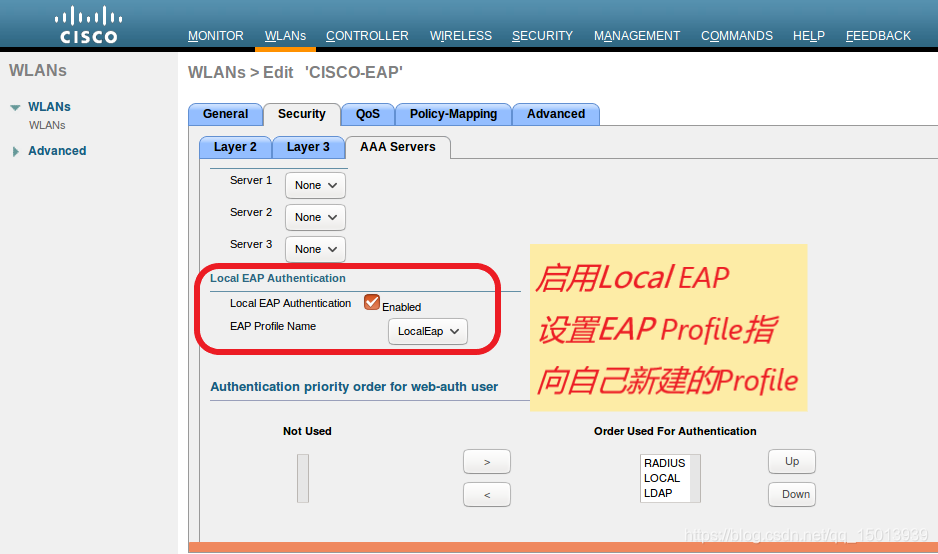Click the < move-left button
This screenshot has height=554, width=938.
[487, 495]
